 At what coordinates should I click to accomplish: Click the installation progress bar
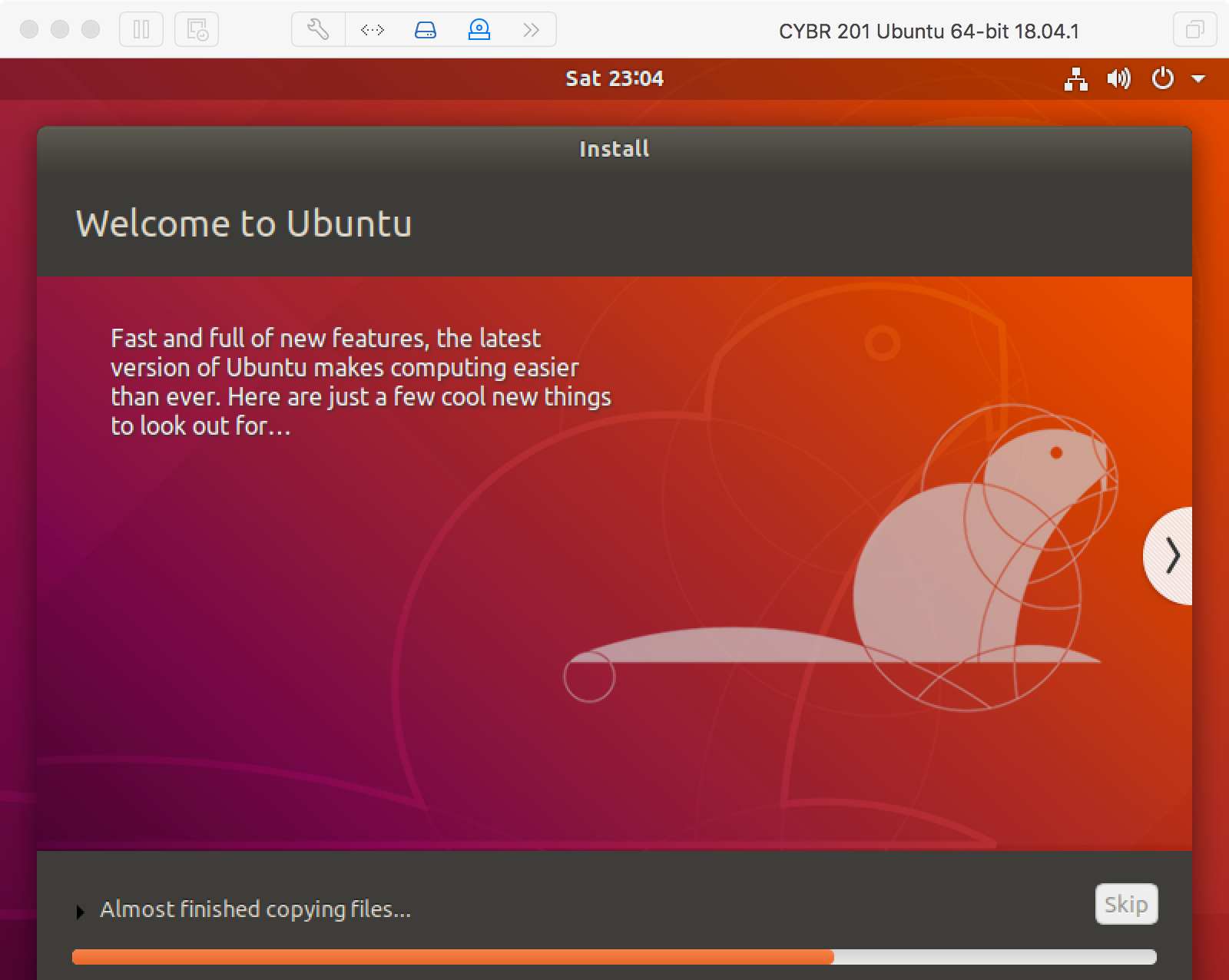coord(614,957)
